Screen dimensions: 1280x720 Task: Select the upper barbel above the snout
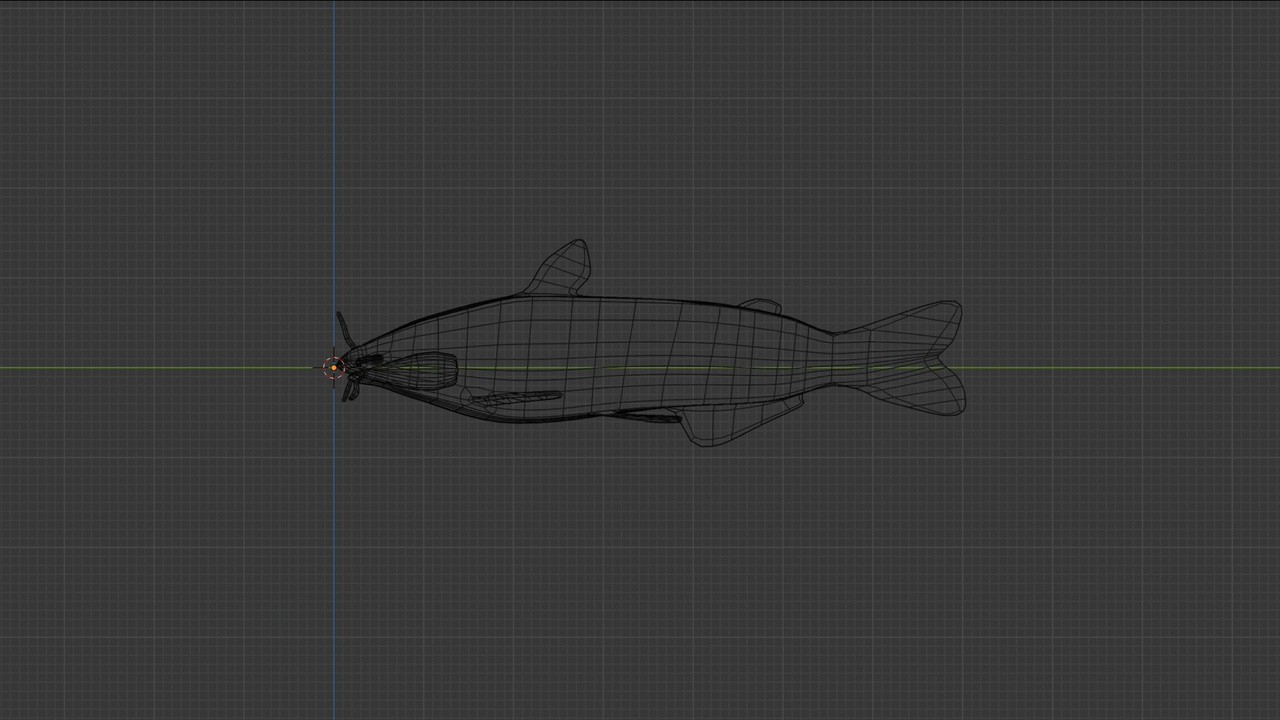(343, 328)
